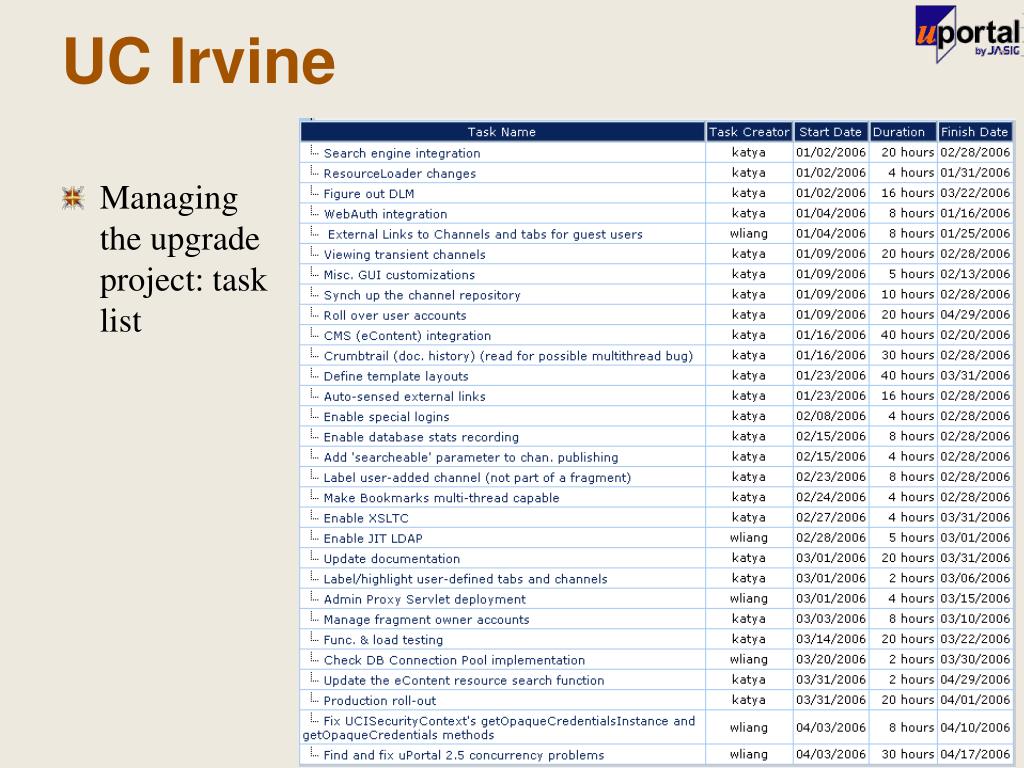Open Admin Proxy Servlet deployment task
The height and width of the screenshot is (768, 1024).
click(x=424, y=598)
